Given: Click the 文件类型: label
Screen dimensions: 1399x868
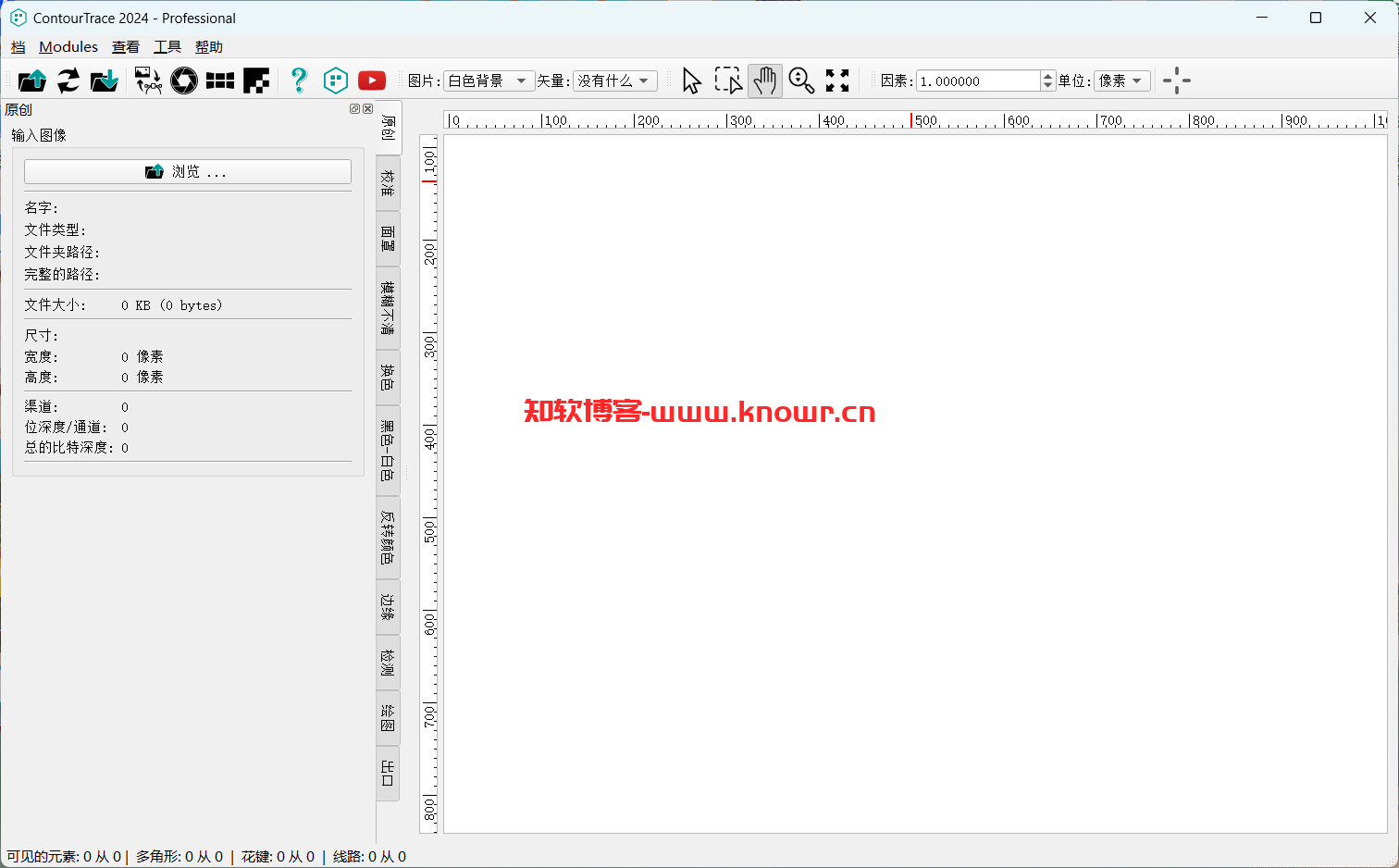Looking at the screenshot, I should point(56,229).
